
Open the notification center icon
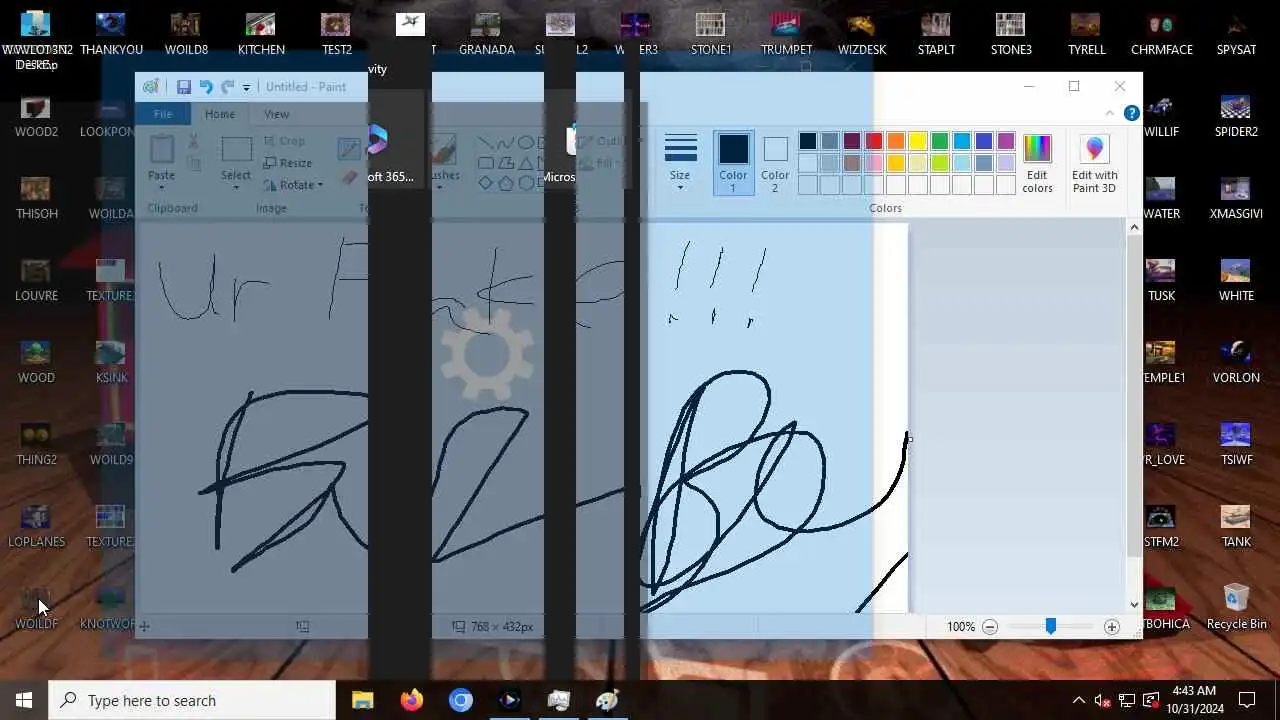point(1247,700)
